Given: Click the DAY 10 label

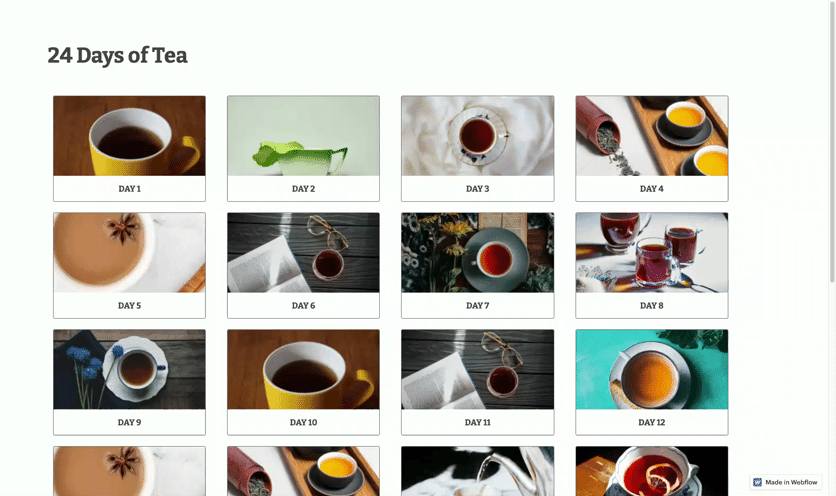Looking at the screenshot, I should pyautogui.click(x=303, y=422).
